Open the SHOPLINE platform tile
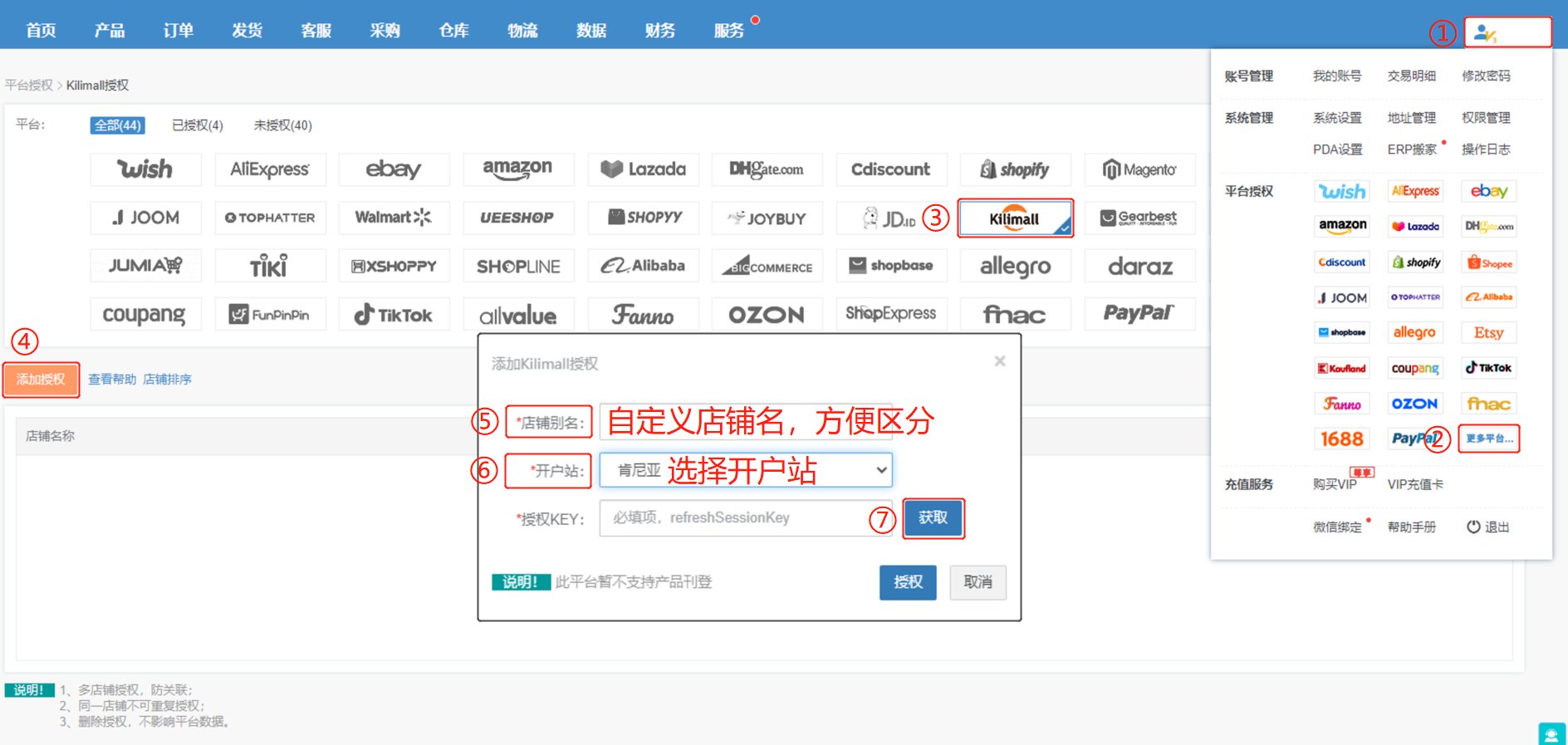Image resolution: width=1568 pixels, height=745 pixels. coord(518,266)
